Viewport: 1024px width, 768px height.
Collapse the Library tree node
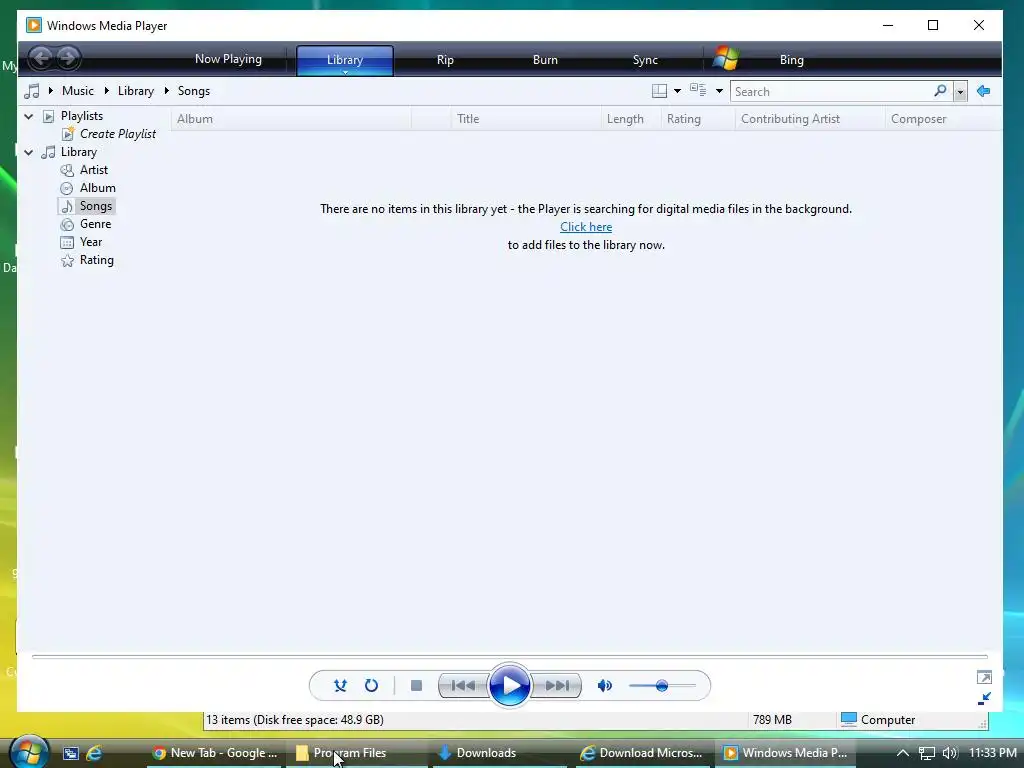pyautogui.click(x=28, y=152)
